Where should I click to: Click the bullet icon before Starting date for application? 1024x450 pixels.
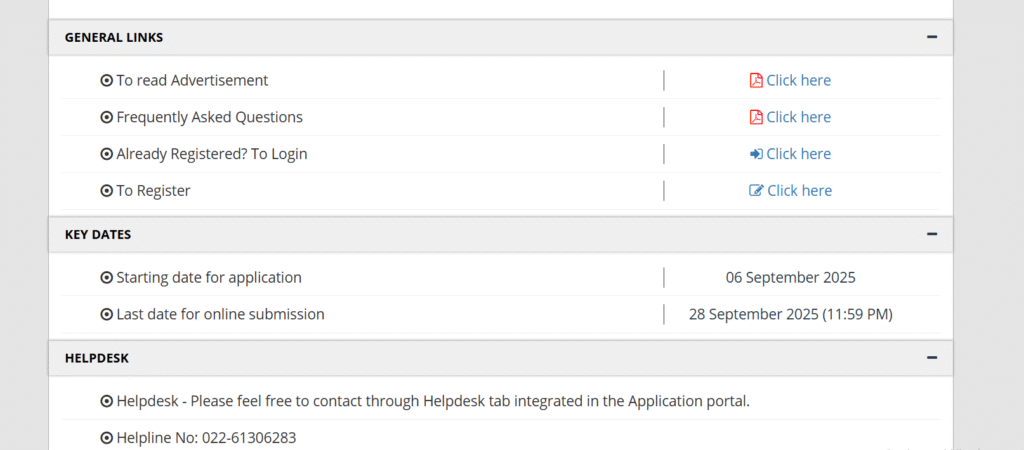click(106, 278)
